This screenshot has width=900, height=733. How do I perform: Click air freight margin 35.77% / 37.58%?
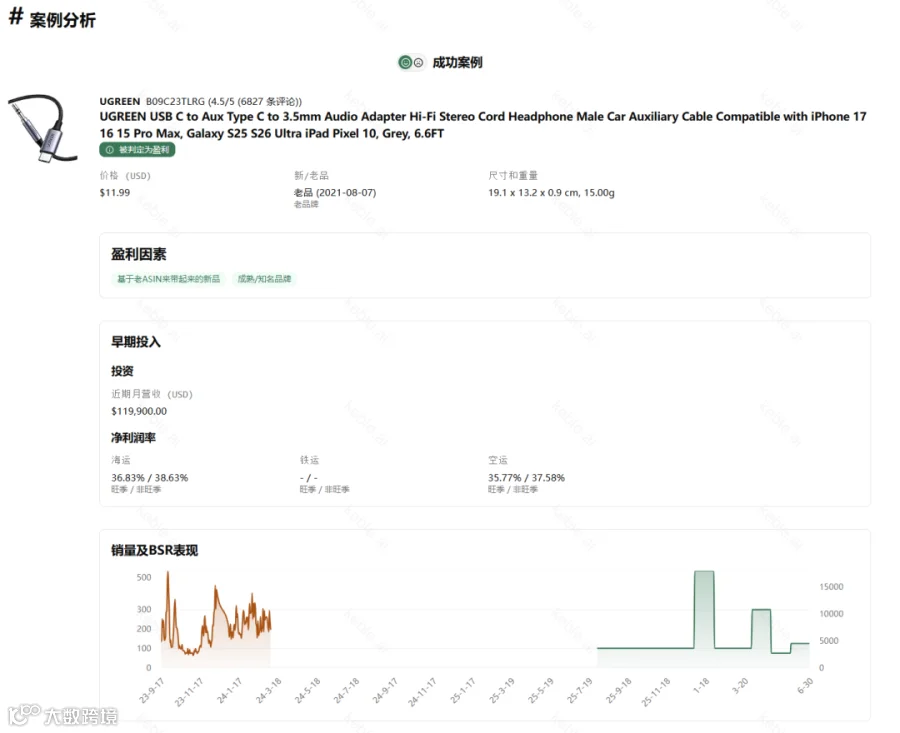[x=526, y=478]
